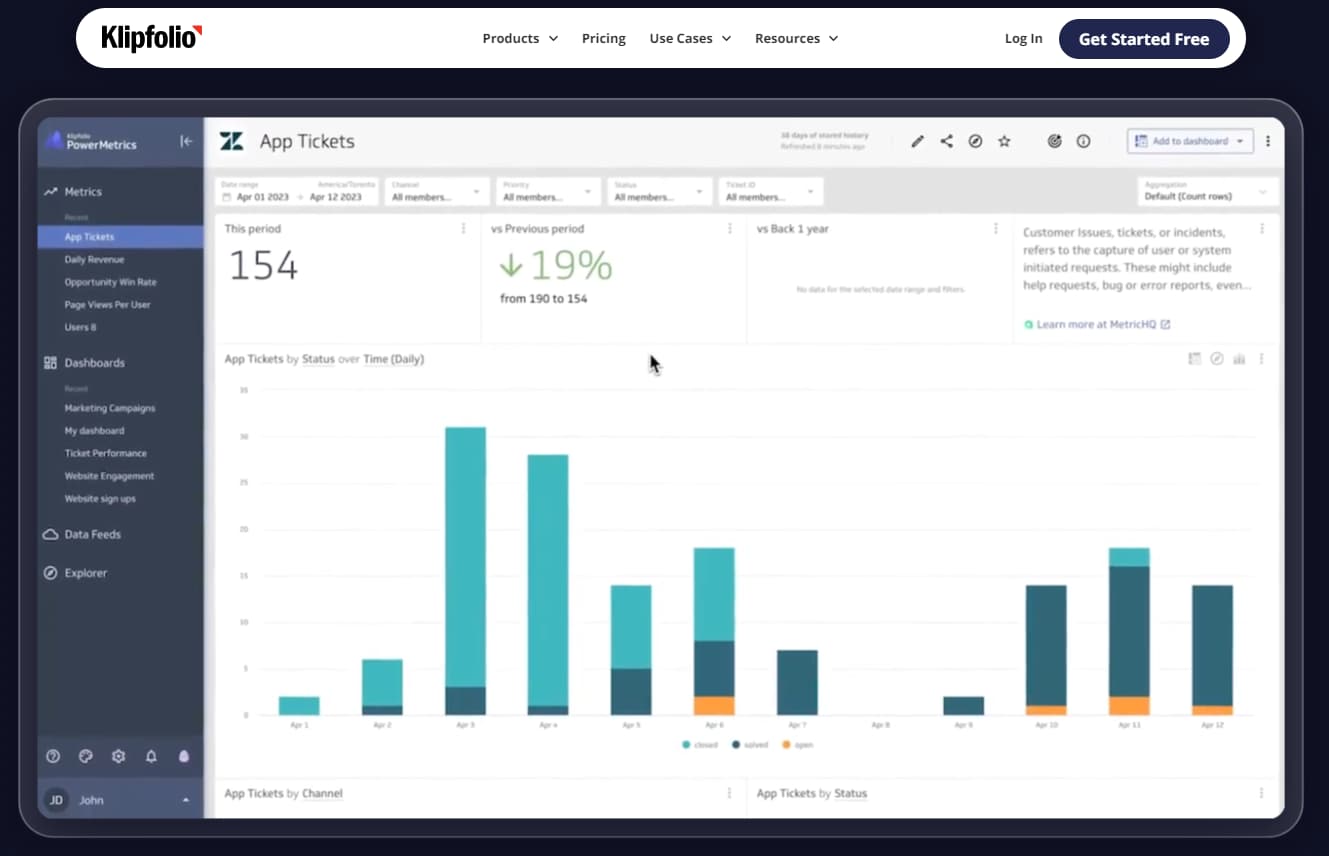The width and height of the screenshot is (1329, 856).
Task: Open the settings gear icon
Action: pyautogui.click(x=118, y=757)
